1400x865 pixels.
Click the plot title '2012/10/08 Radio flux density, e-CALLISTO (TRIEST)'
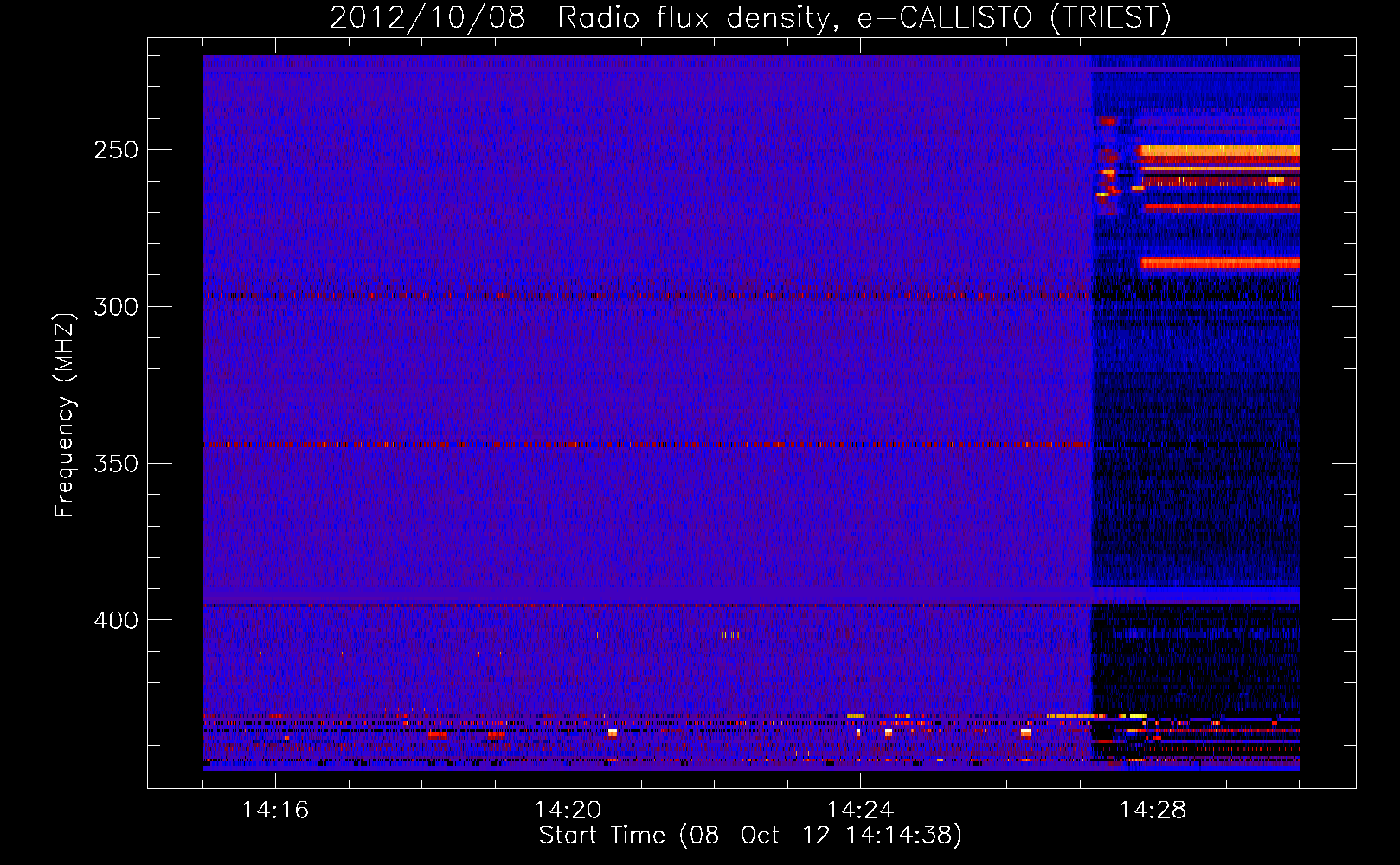[x=750, y=17]
